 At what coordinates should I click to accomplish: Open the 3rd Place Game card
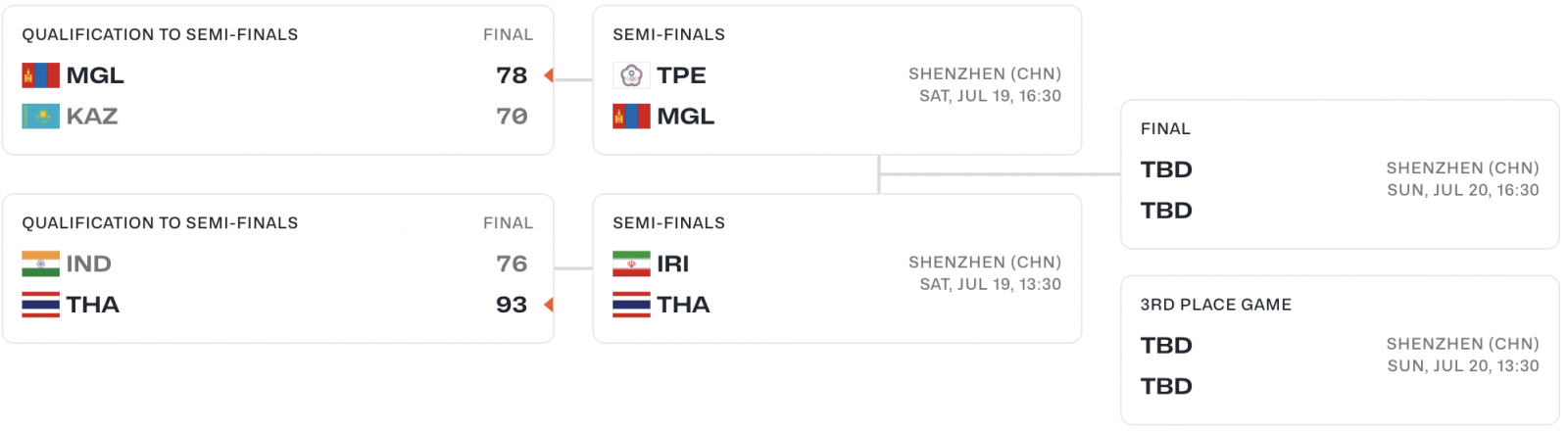pos(1340,351)
